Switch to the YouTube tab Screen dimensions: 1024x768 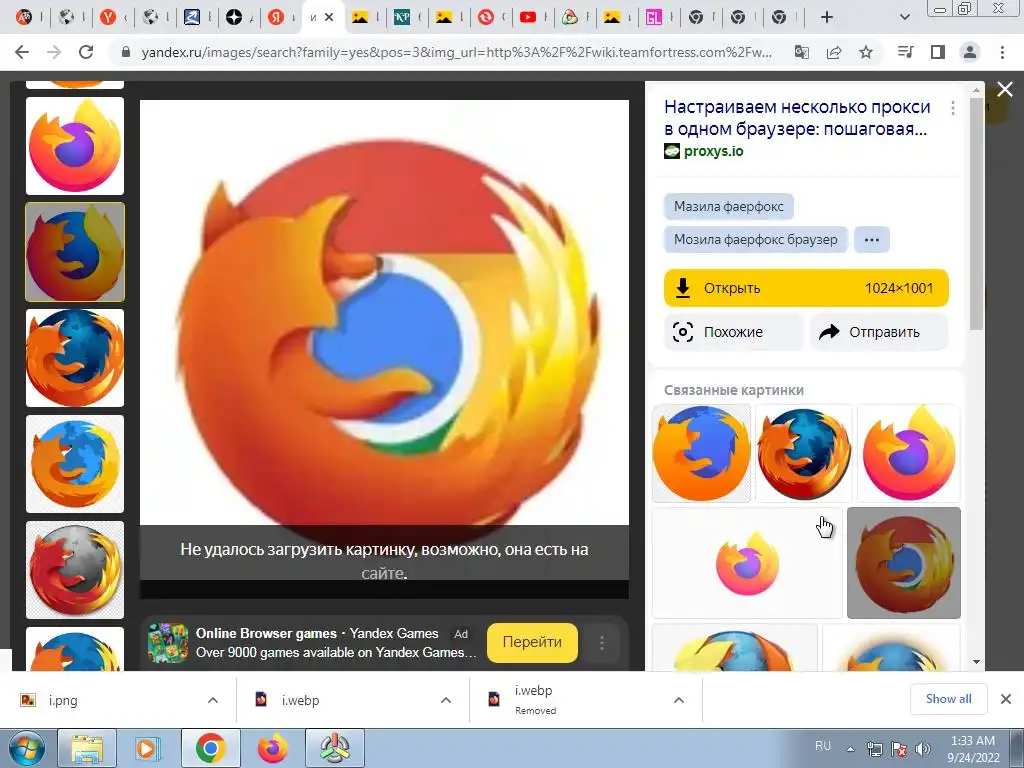528,18
